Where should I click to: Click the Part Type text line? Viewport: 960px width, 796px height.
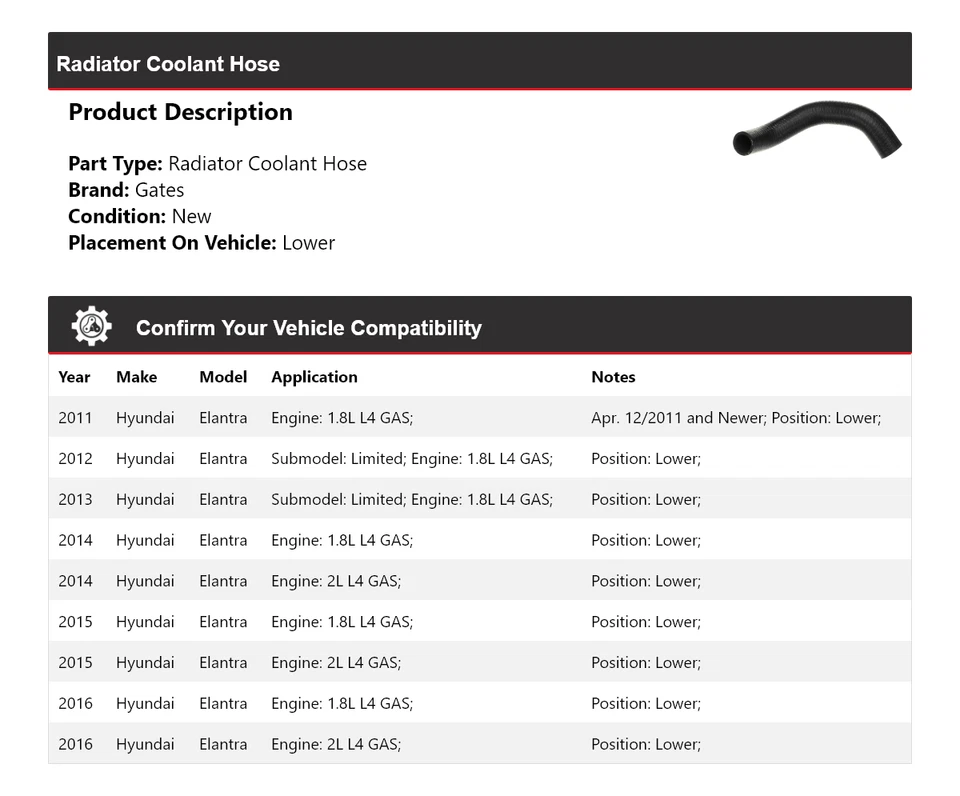217,164
